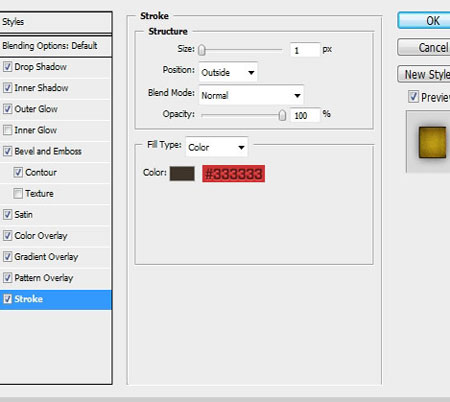Toggle the Color Overlay checkbox
450x402 pixels.
(x=7, y=236)
